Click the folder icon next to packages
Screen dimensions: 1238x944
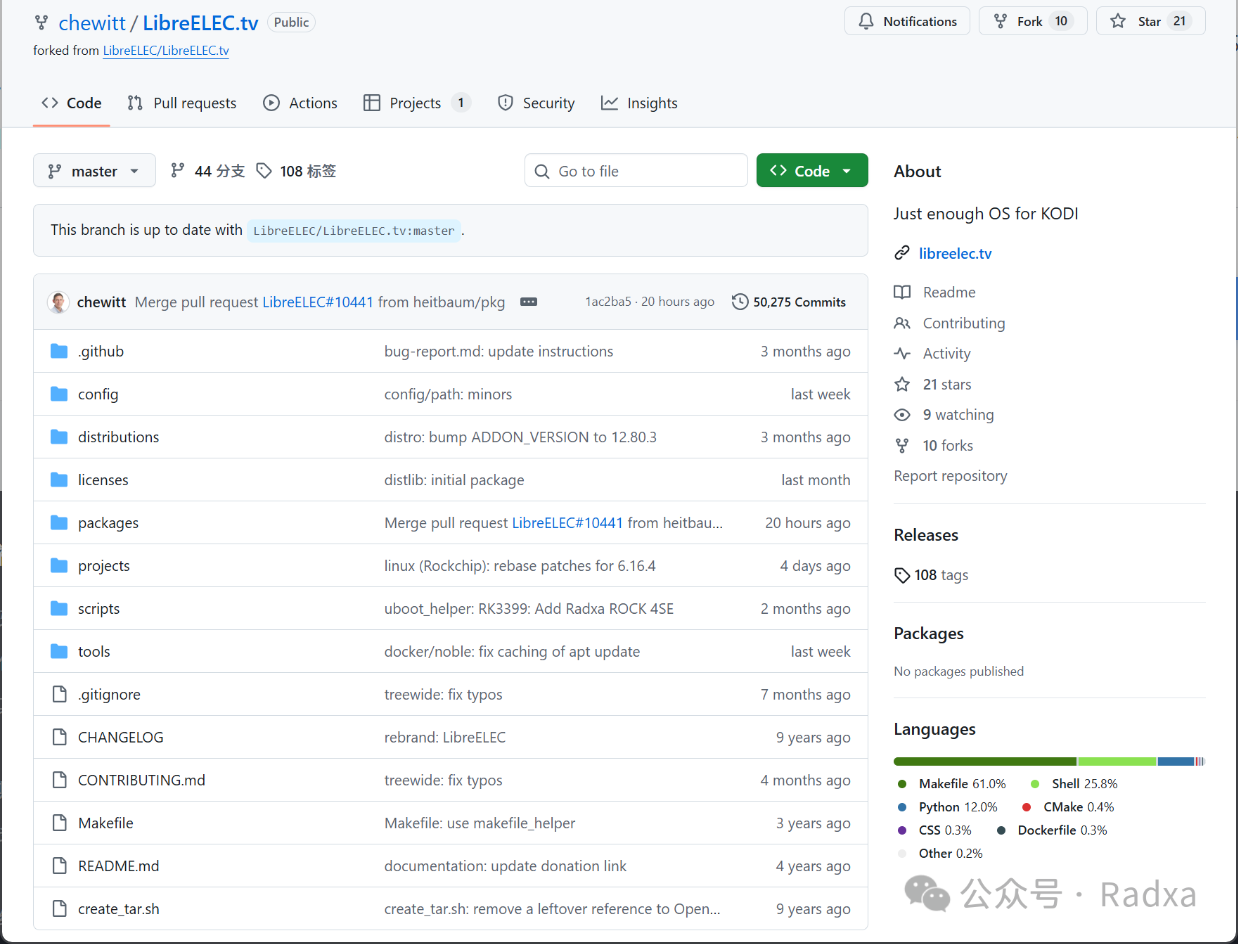[59, 523]
